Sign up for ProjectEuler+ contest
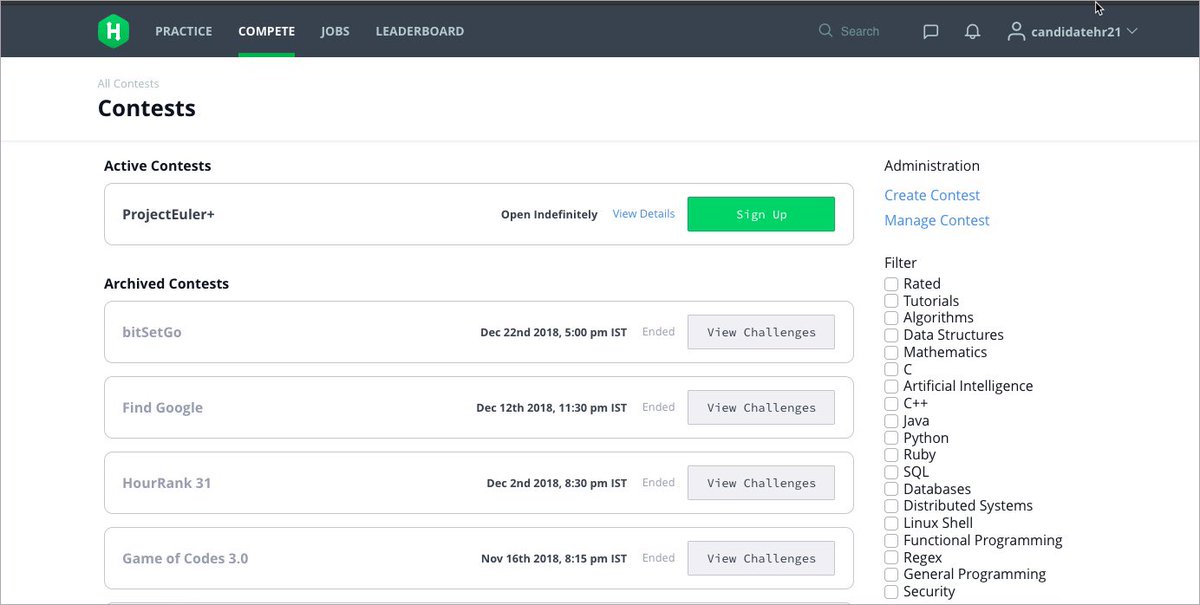Screen dimensions: 1200x605 click(761, 214)
